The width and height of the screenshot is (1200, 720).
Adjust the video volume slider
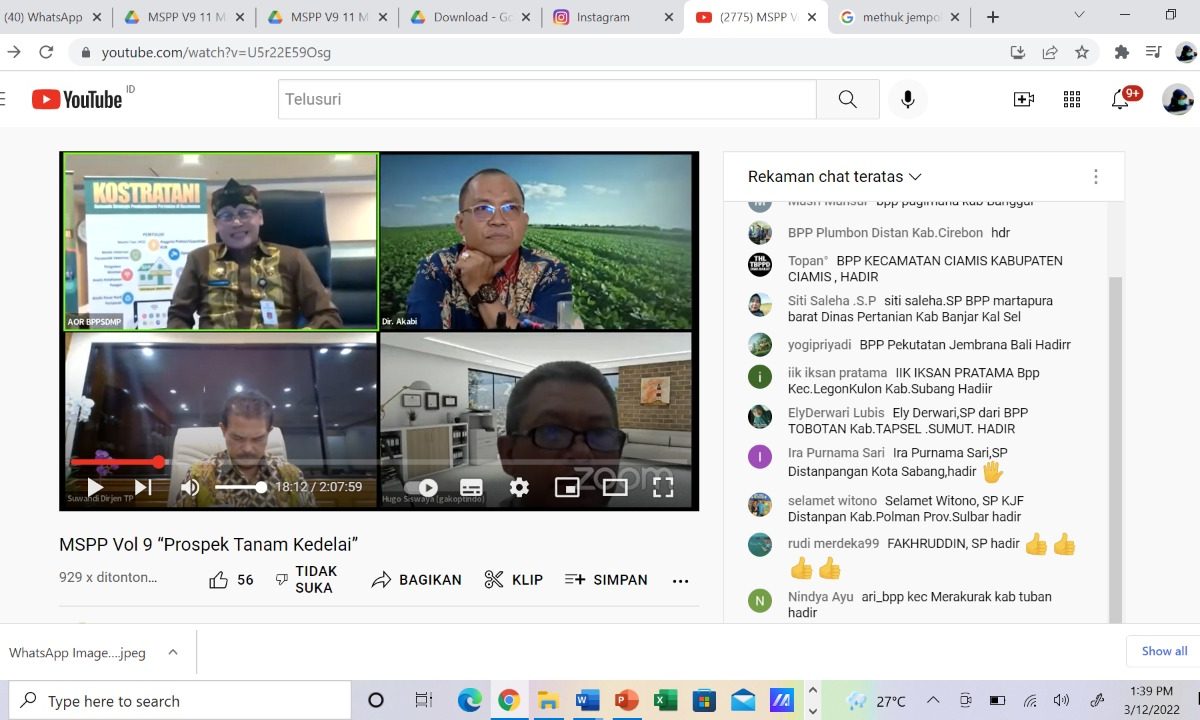click(240, 487)
